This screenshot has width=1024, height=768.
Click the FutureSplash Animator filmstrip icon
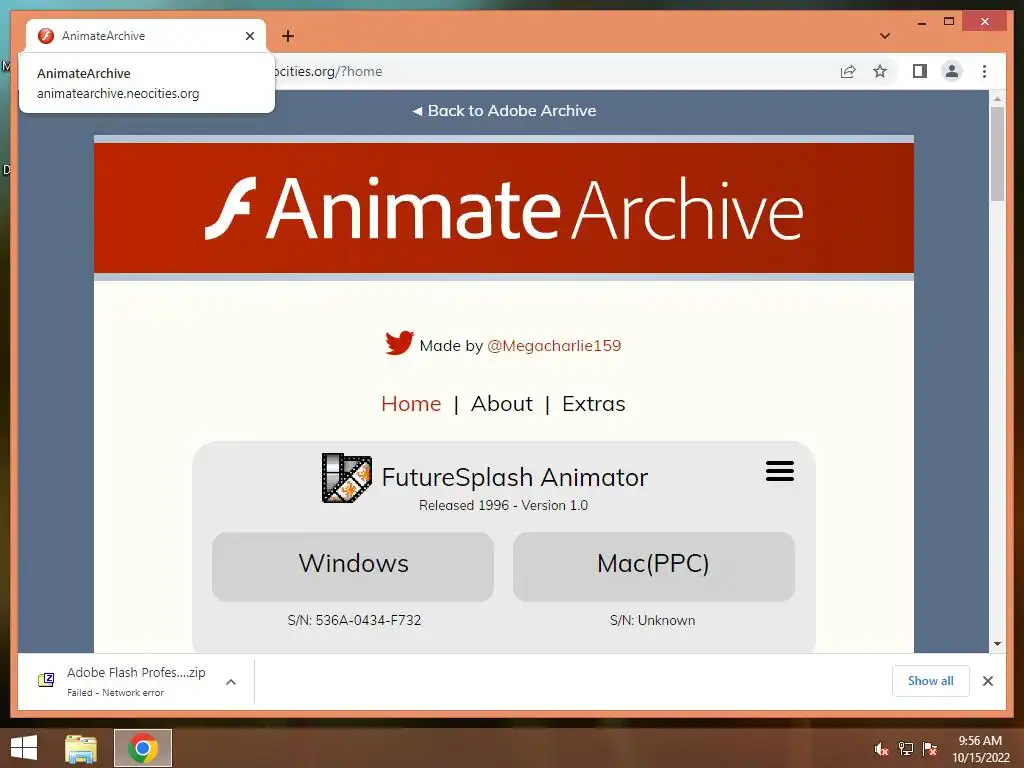pos(347,478)
